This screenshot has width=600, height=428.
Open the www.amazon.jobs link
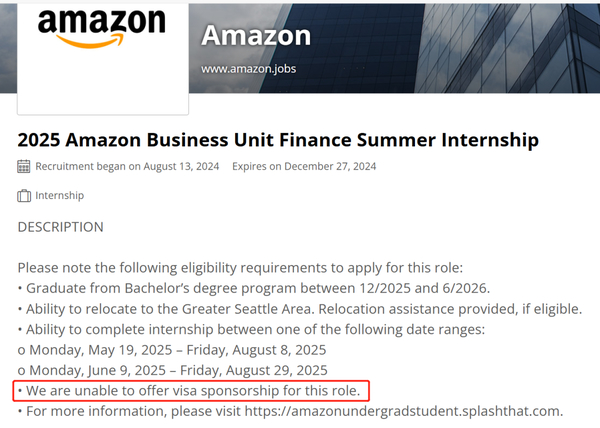click(x=249, y=69)
